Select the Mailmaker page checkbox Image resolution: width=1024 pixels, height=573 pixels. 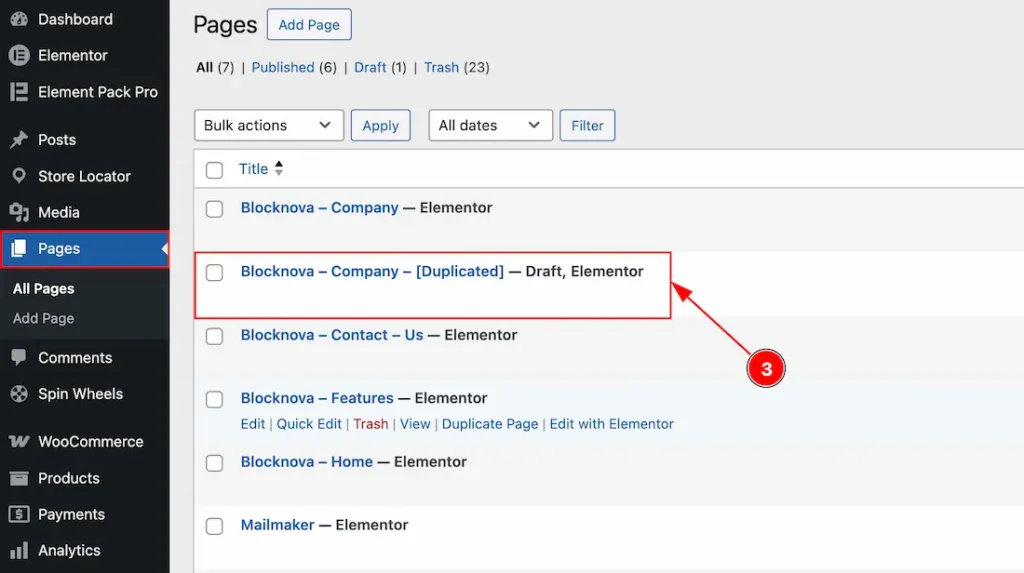click(214, 526)
